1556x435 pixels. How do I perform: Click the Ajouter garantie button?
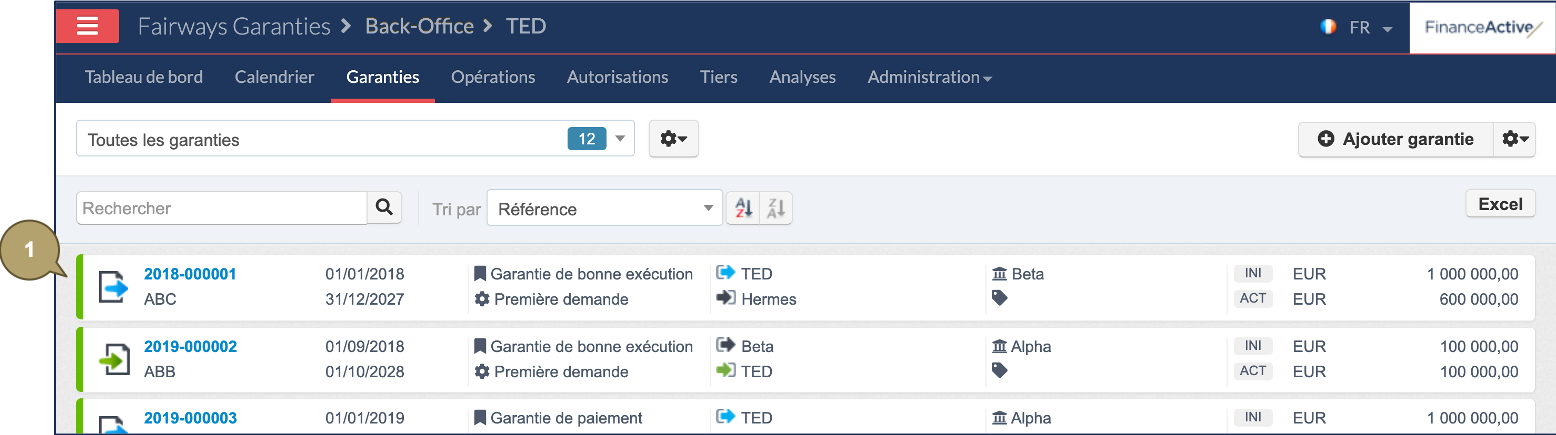pyautogui.click(x=1395, y=139)
